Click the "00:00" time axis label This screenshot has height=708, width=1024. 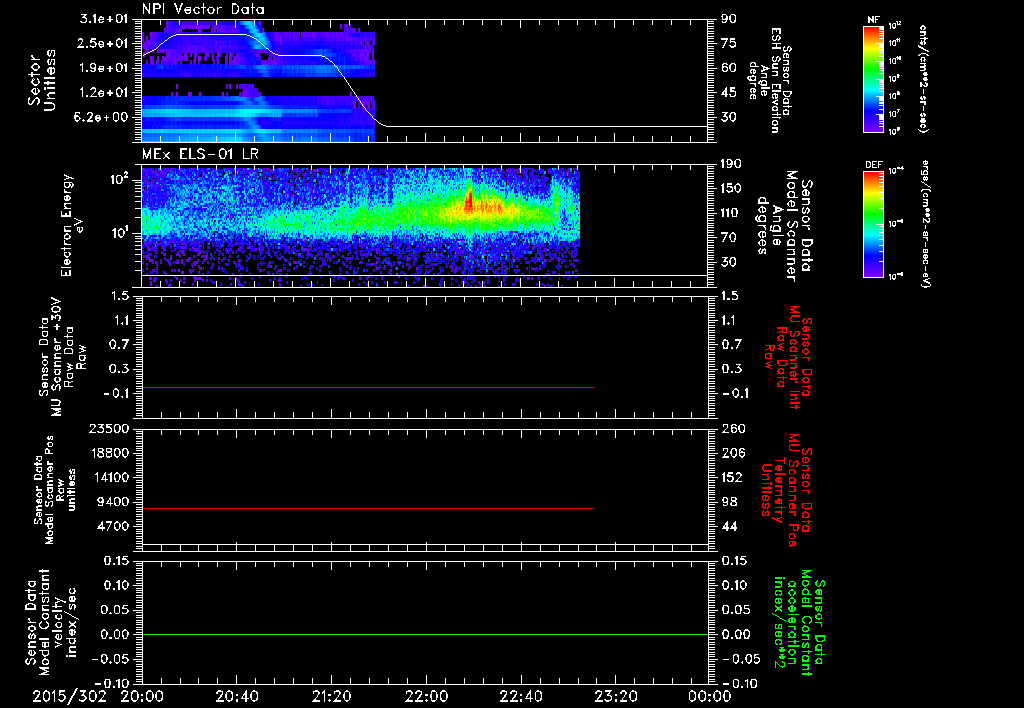coord(709,696)
